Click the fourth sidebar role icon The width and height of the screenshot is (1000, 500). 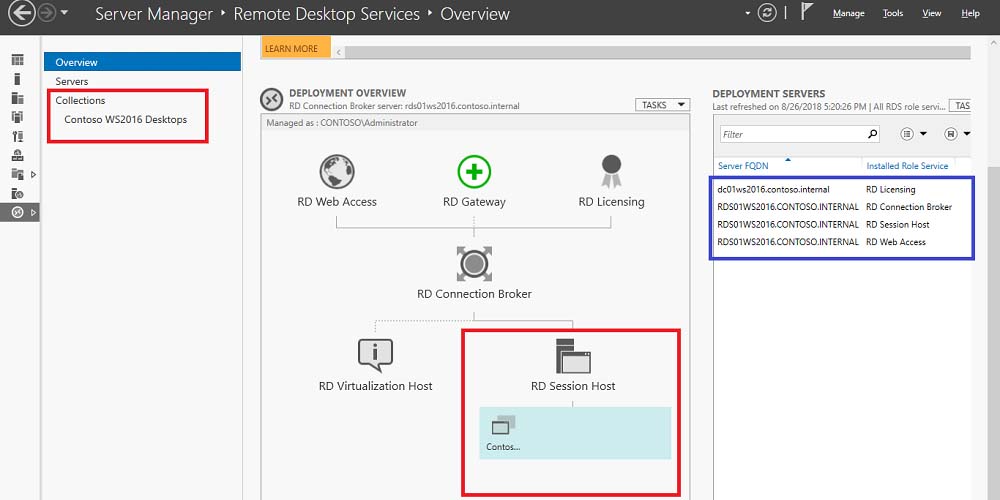(x=17, y=117)
